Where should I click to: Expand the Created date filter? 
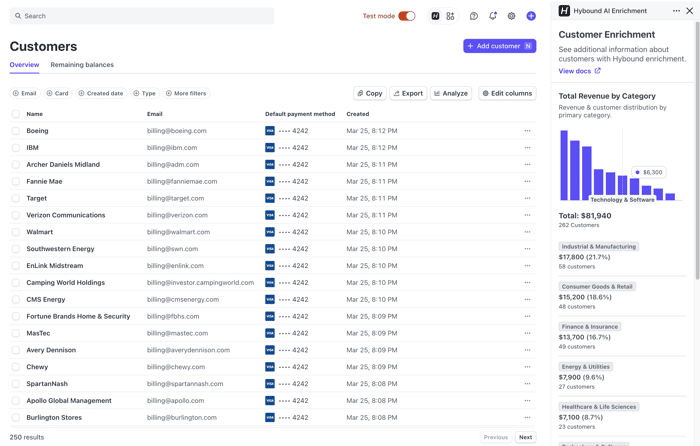[x=101, y=93]
